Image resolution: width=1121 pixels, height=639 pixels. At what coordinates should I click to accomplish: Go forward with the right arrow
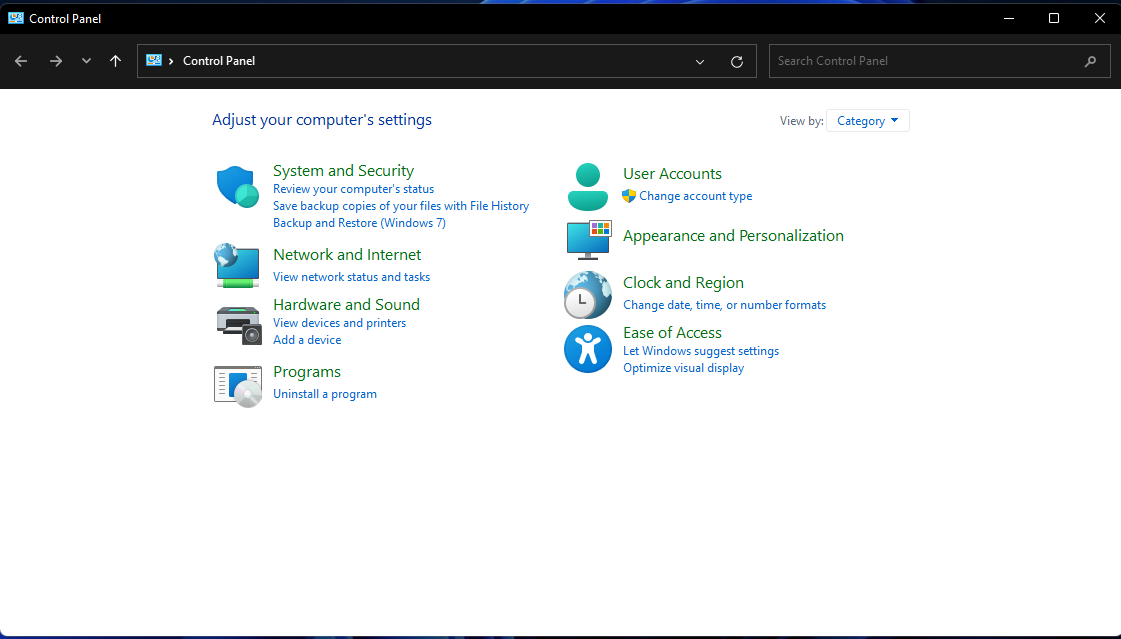(x=56, y=61)
